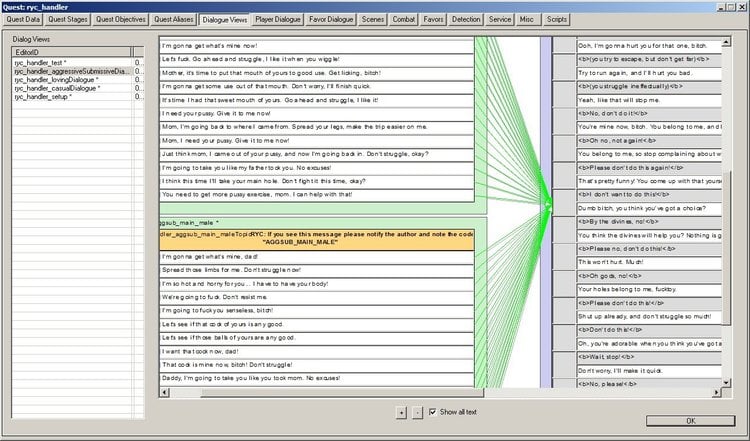The height and width of the screenshot is (441, 750).
Task: Minimize the Quest ryc_handler window
Action: (x=721, y=7)
